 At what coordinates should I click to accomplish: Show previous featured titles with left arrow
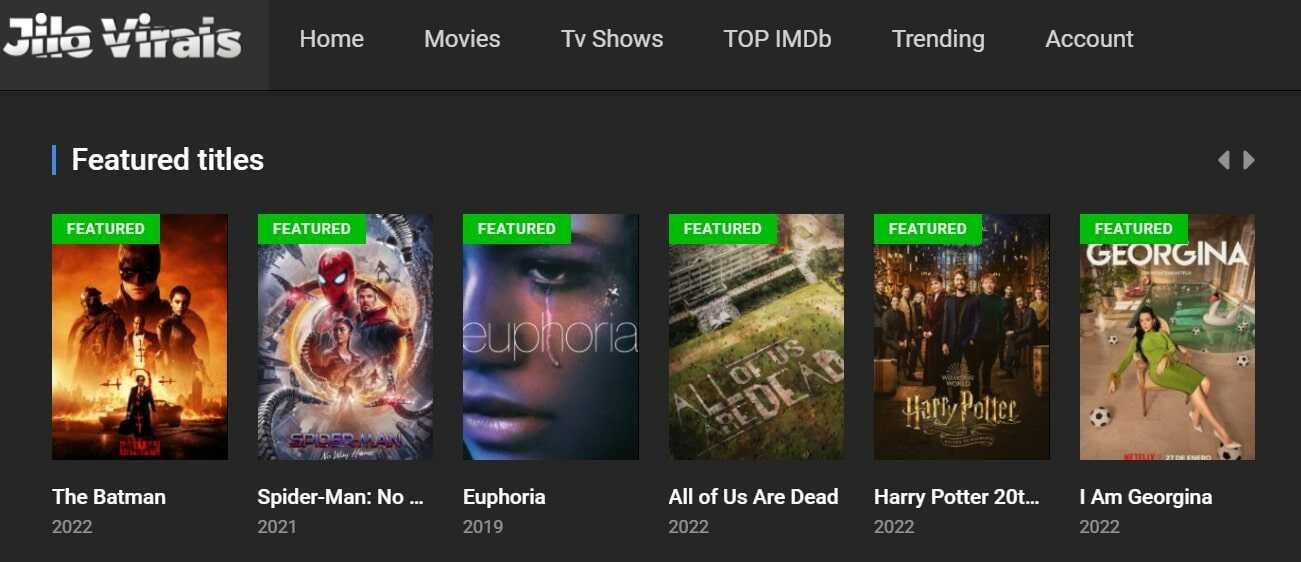click(x=1223, y=160)
